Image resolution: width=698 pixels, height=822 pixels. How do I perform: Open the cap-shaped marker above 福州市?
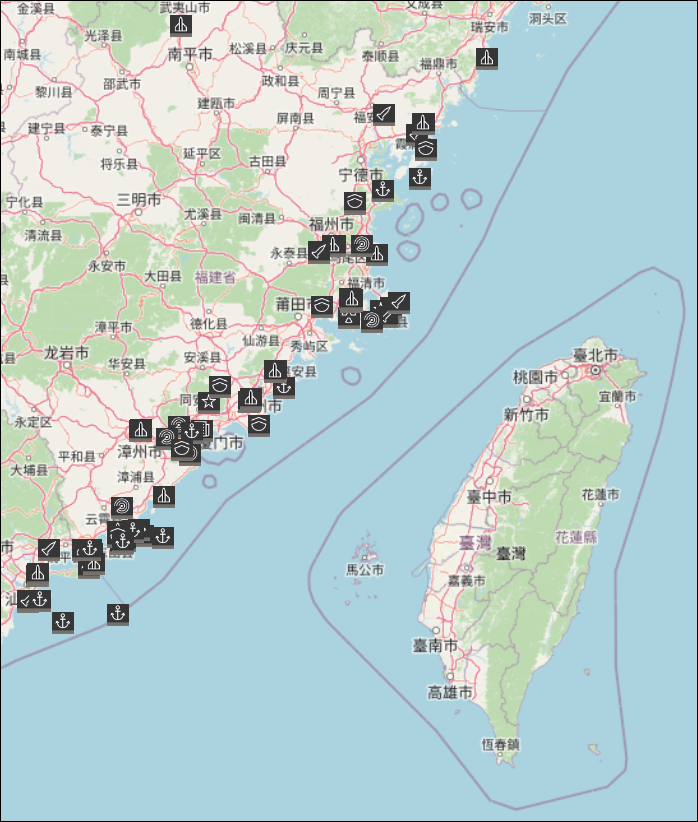click(x=355, y=202)
